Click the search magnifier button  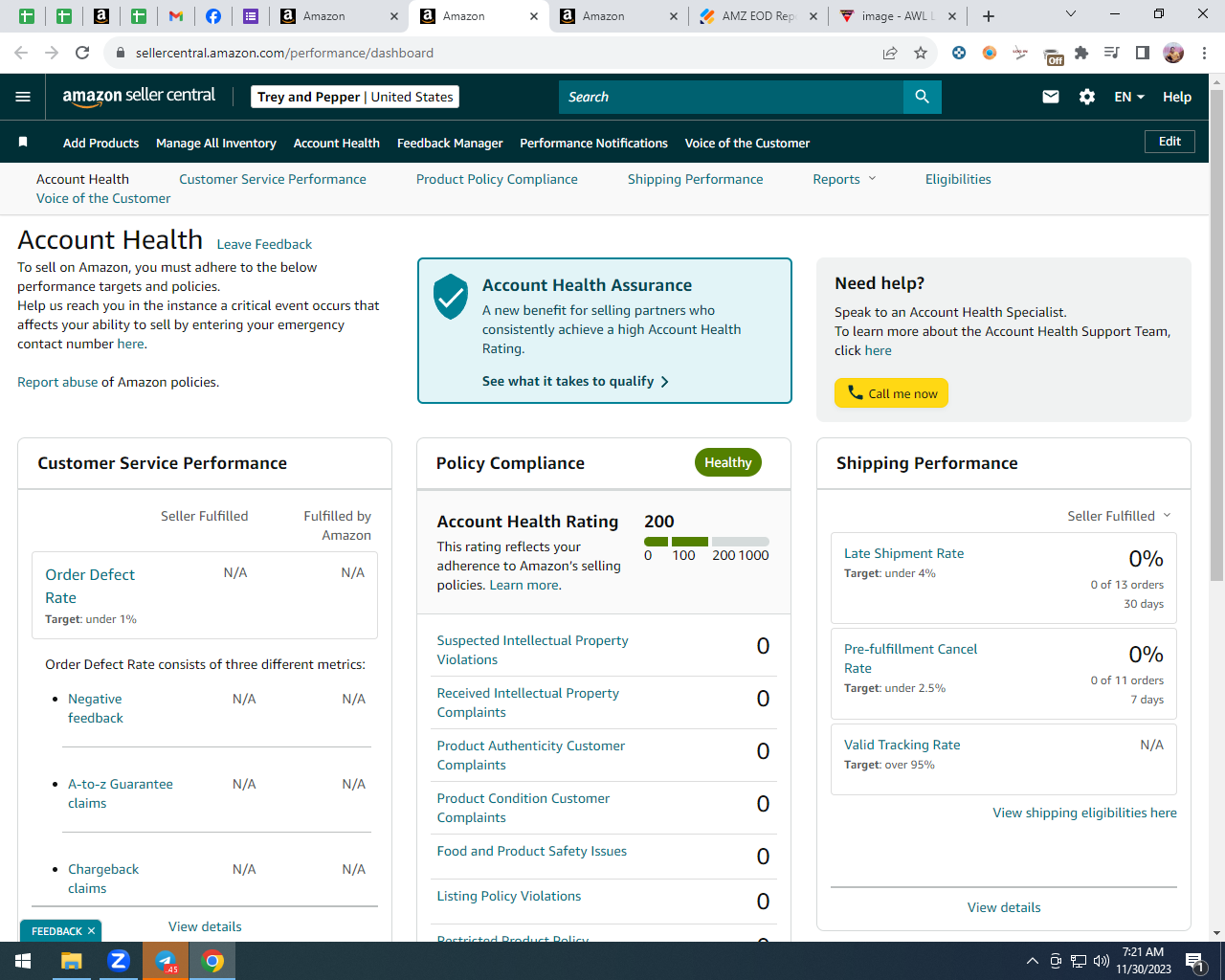coord(923,97)
